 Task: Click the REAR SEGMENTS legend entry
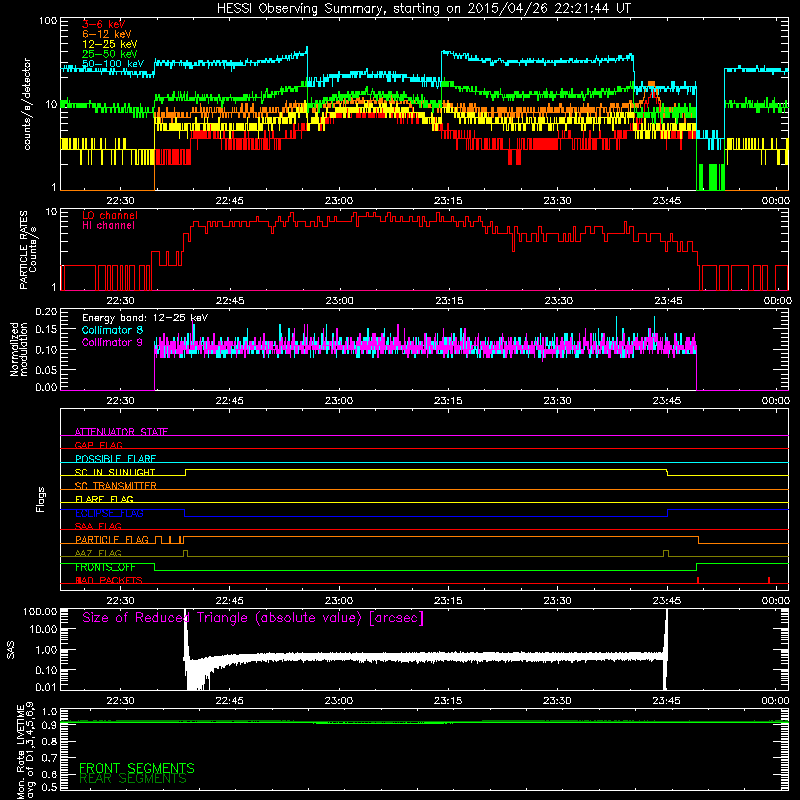tap(133, 779)
